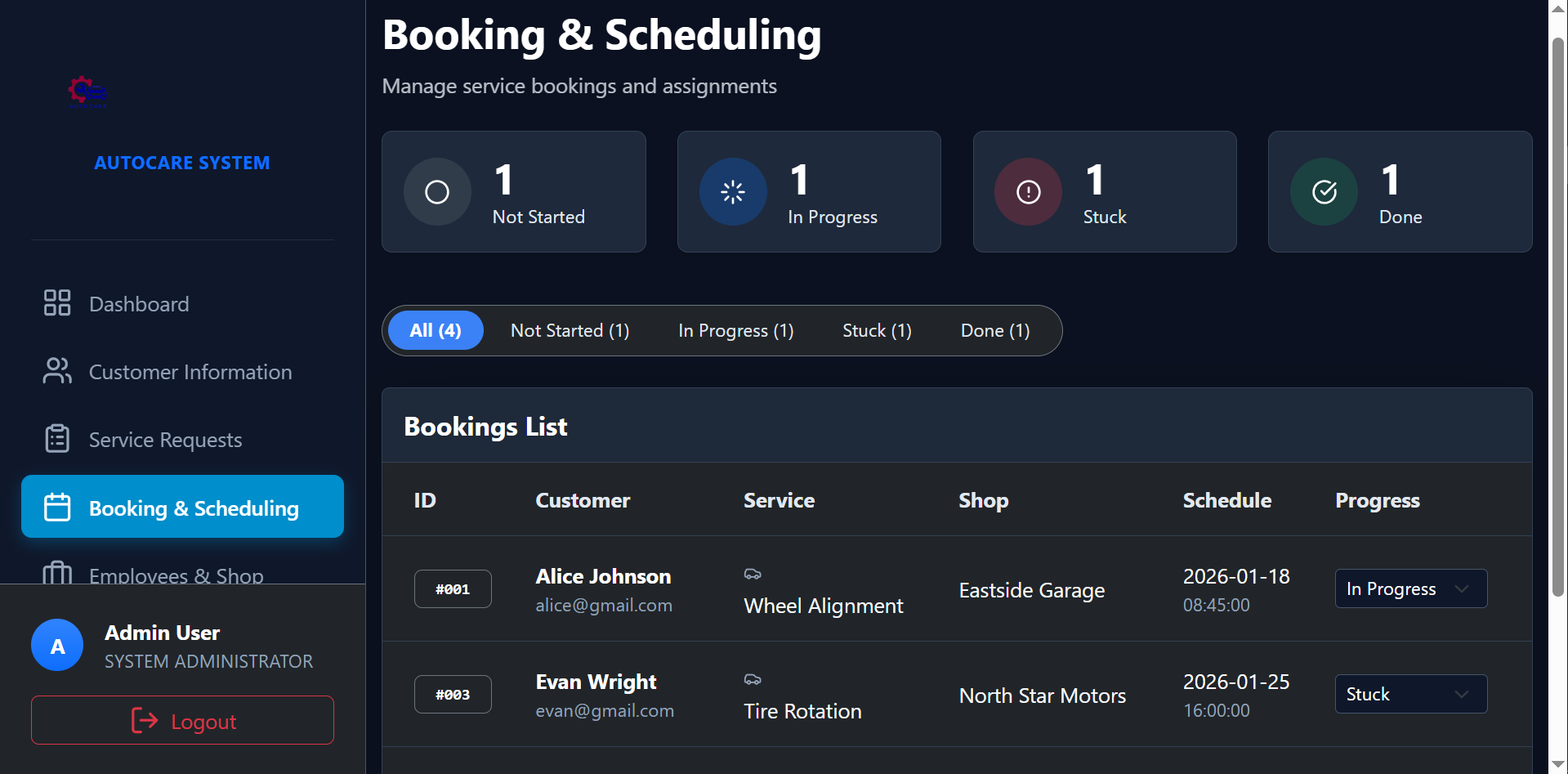Screen dimensions: 1568x774
Task: Click car icon above Wheel Alignment
Action: point(753,575)
